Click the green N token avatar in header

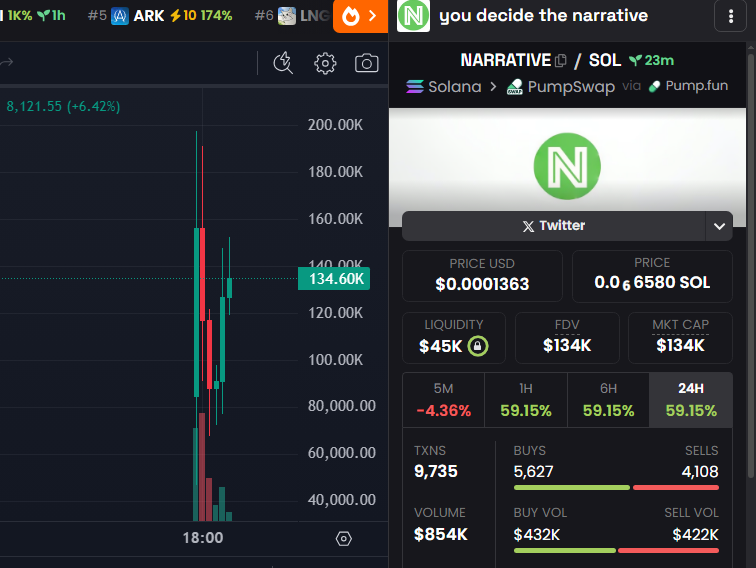(413, 16)
